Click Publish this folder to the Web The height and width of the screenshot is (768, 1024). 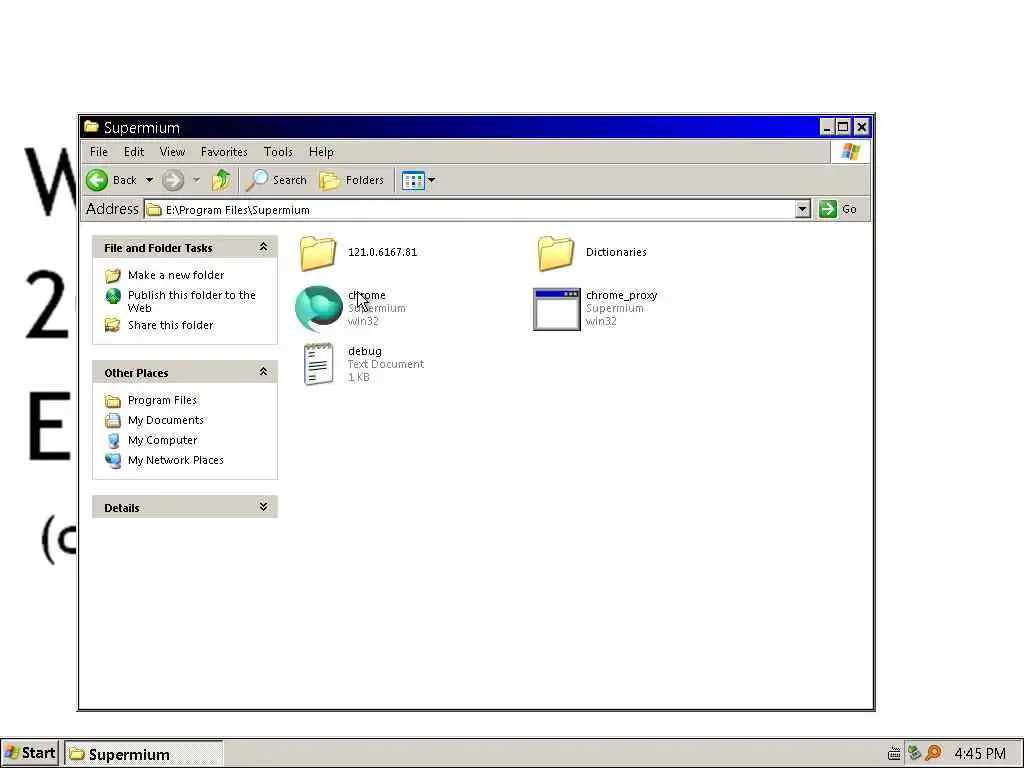[x=191, y=301]
